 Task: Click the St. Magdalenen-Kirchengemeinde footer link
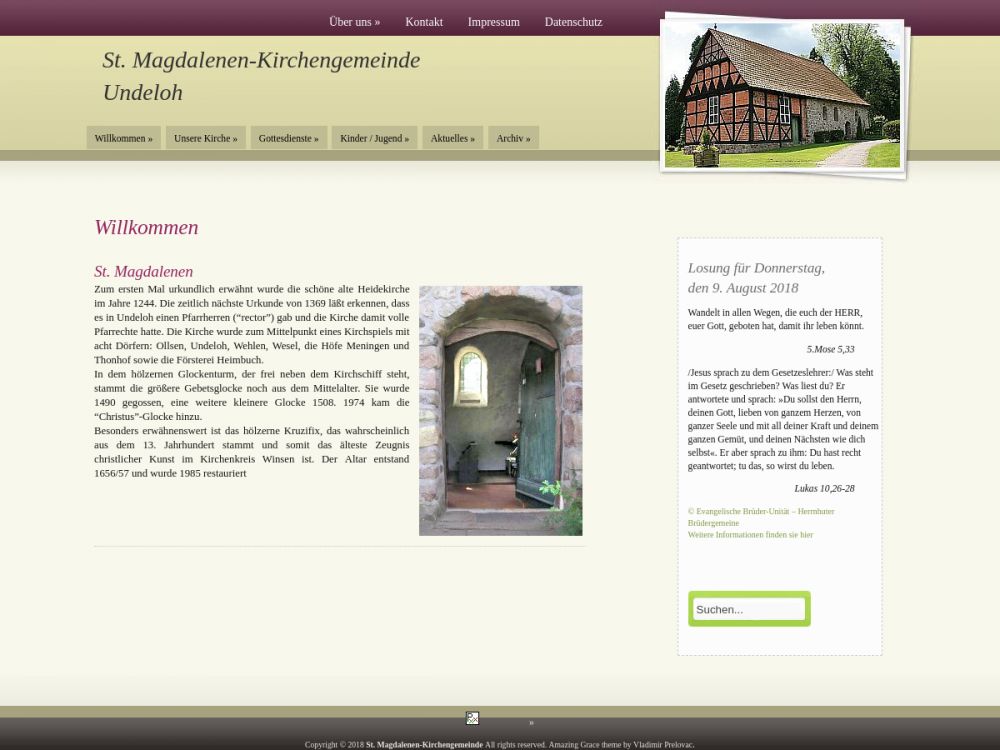424,745
